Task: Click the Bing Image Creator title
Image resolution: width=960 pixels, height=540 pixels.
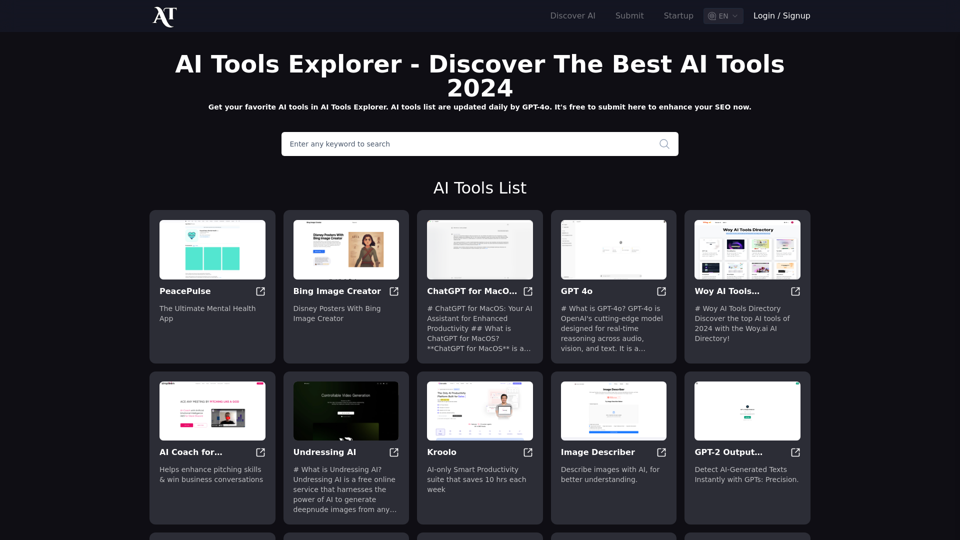Action: click(337, 291)
